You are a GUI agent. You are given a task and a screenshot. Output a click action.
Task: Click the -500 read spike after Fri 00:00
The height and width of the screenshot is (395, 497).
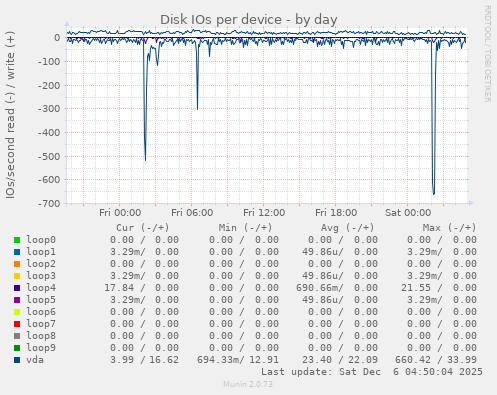pyautogui.click(x=145, y=160)
